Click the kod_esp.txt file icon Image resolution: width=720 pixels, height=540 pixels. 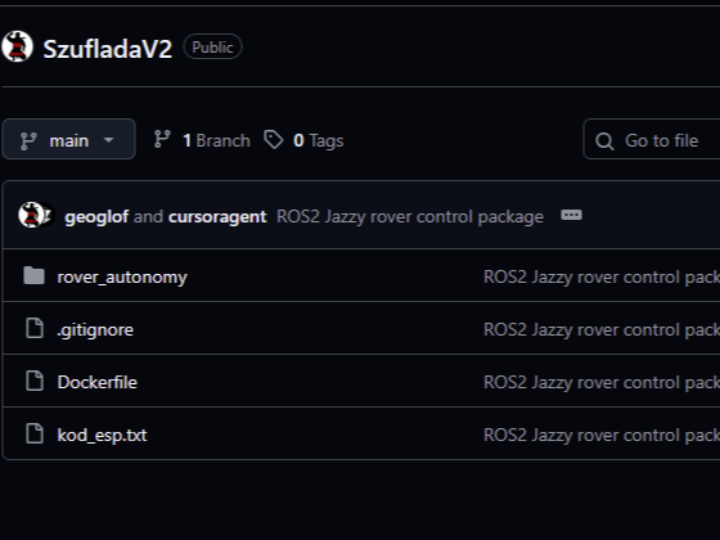[34, 434]
